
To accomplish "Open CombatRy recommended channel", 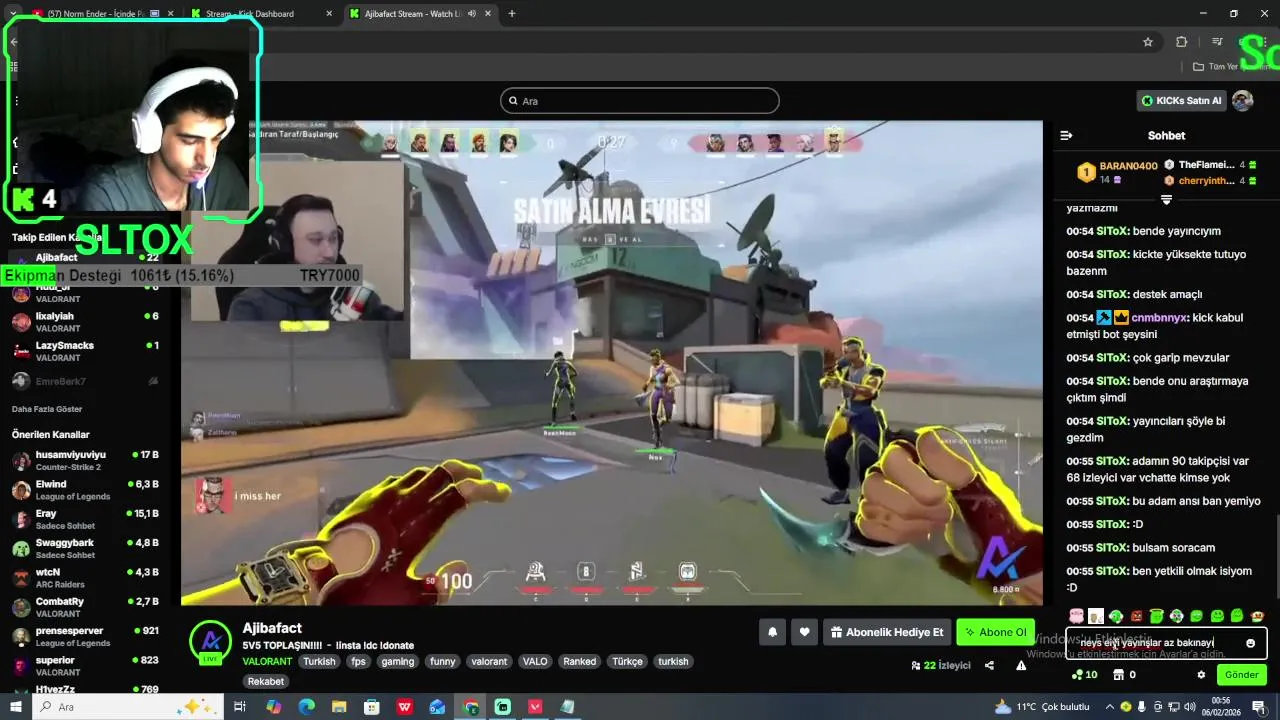I will pos(85,607).
